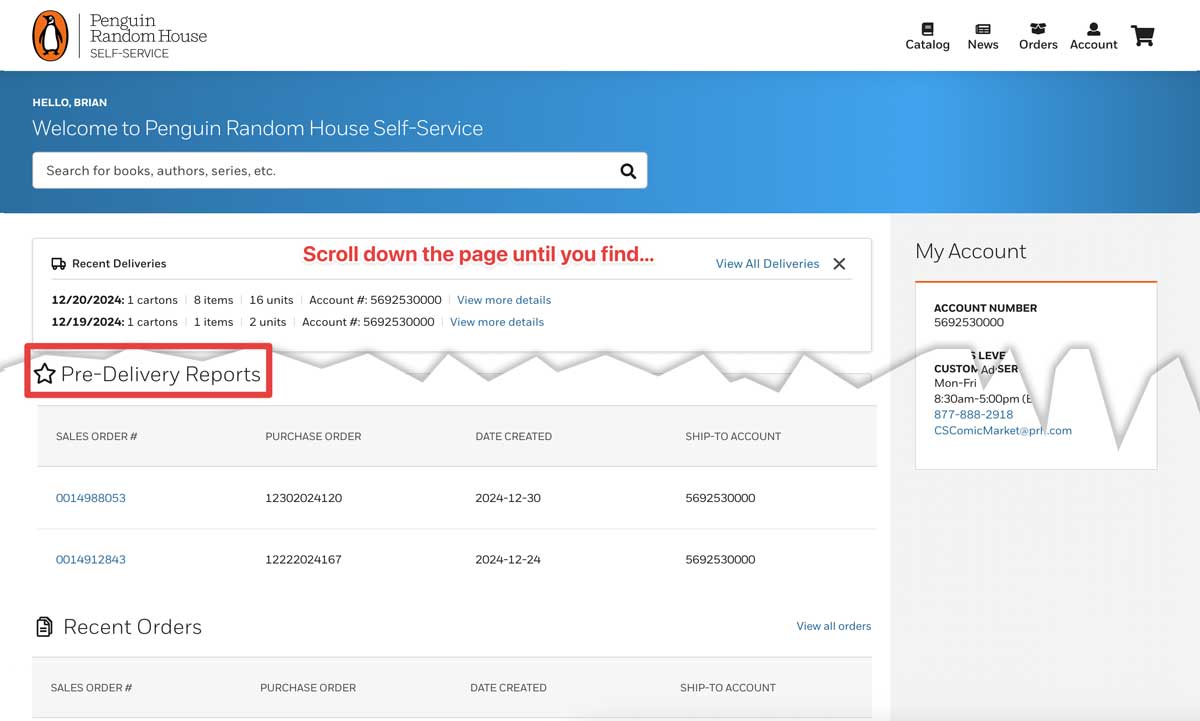1200x721 pixels.
Task: Click Pre-Delivery SALES ORDER # column header
Action: 96,436
